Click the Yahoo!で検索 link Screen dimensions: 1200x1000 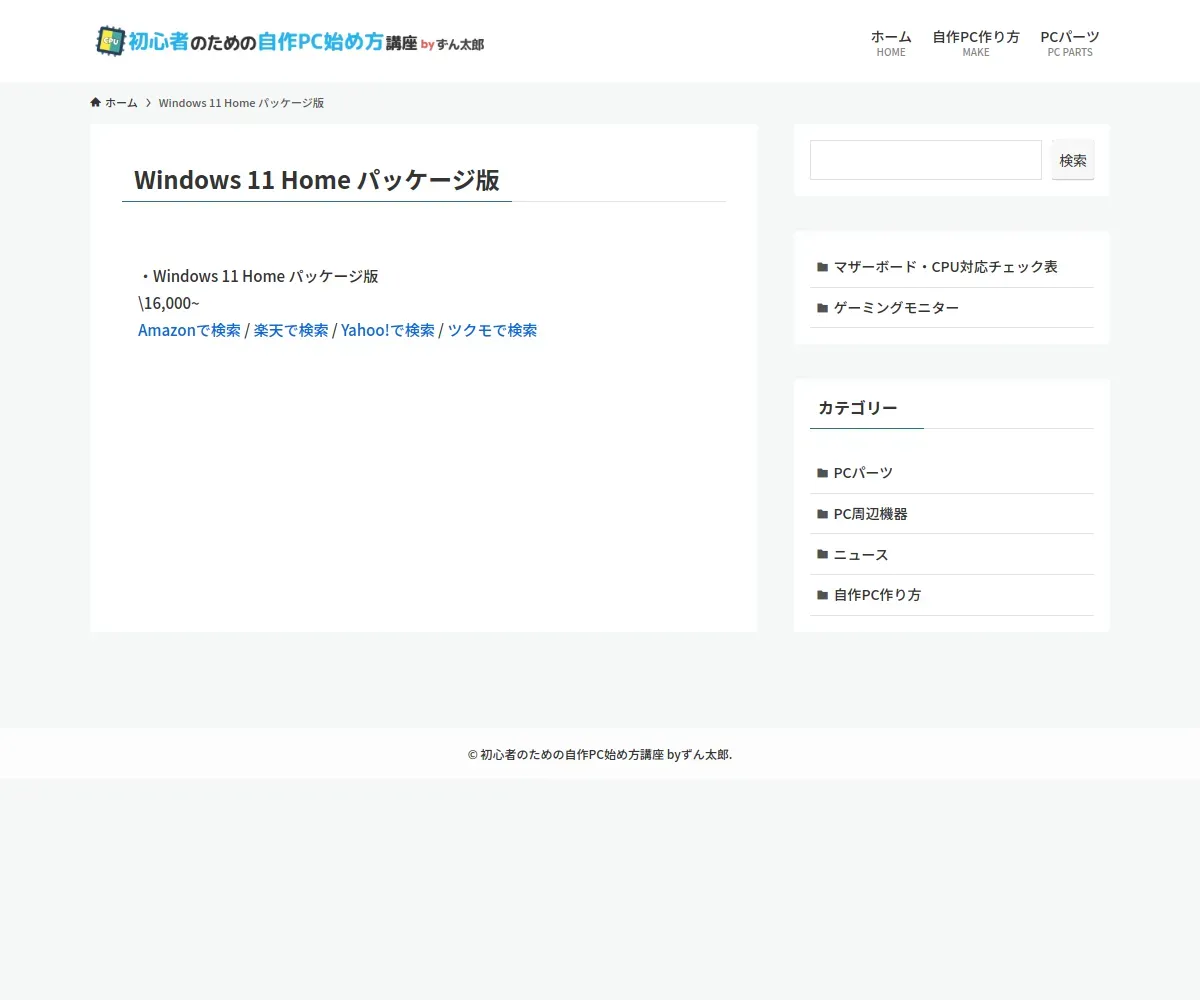click(x=388, y=330)
